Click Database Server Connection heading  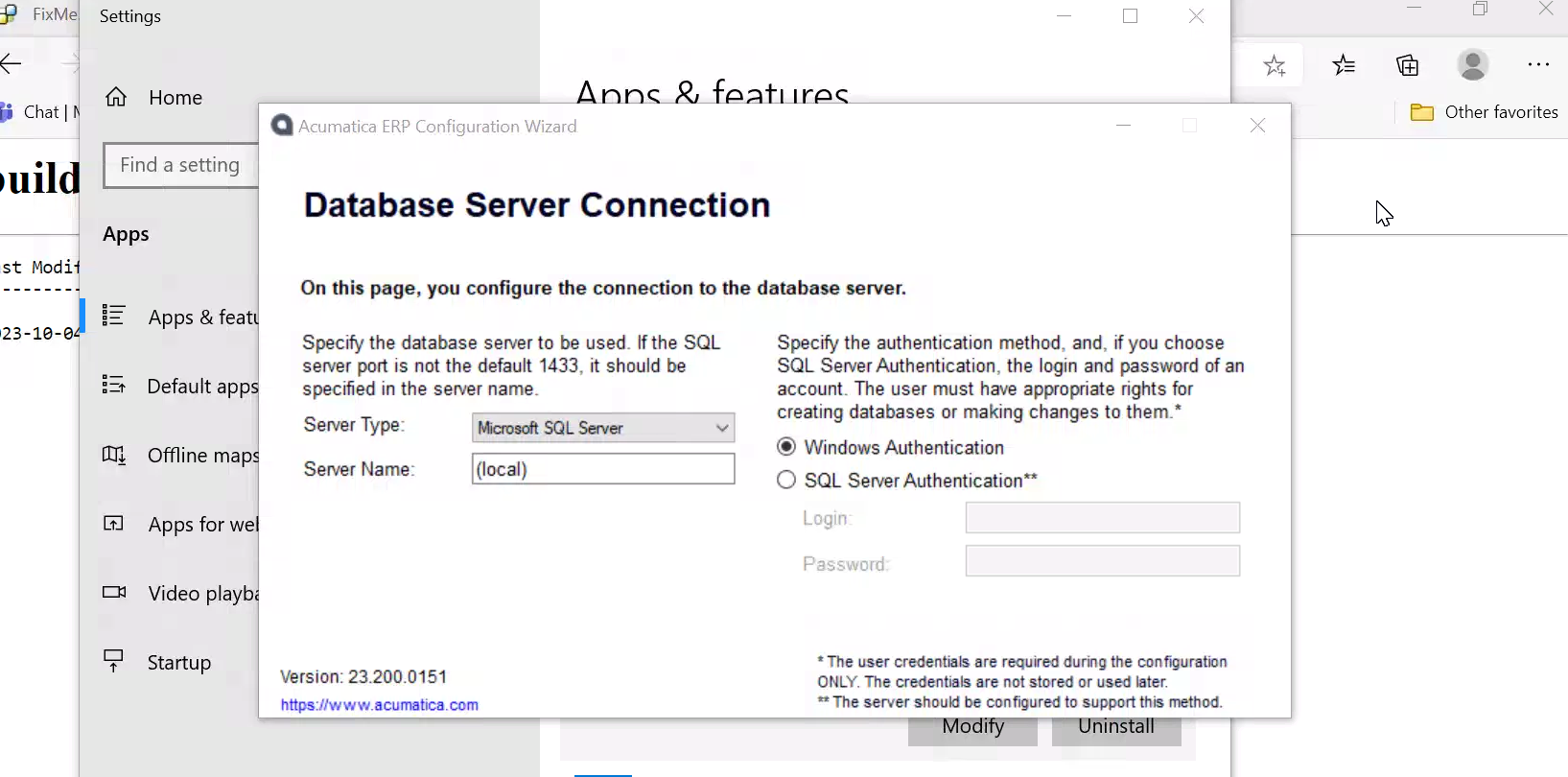(537, 205)
